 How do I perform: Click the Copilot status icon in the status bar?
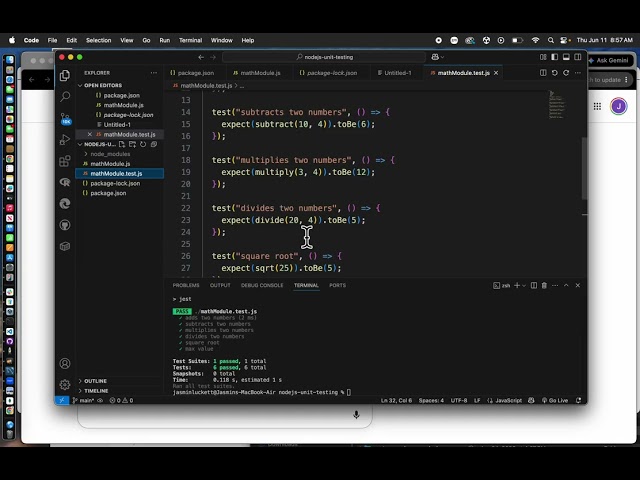coord(531,400)
